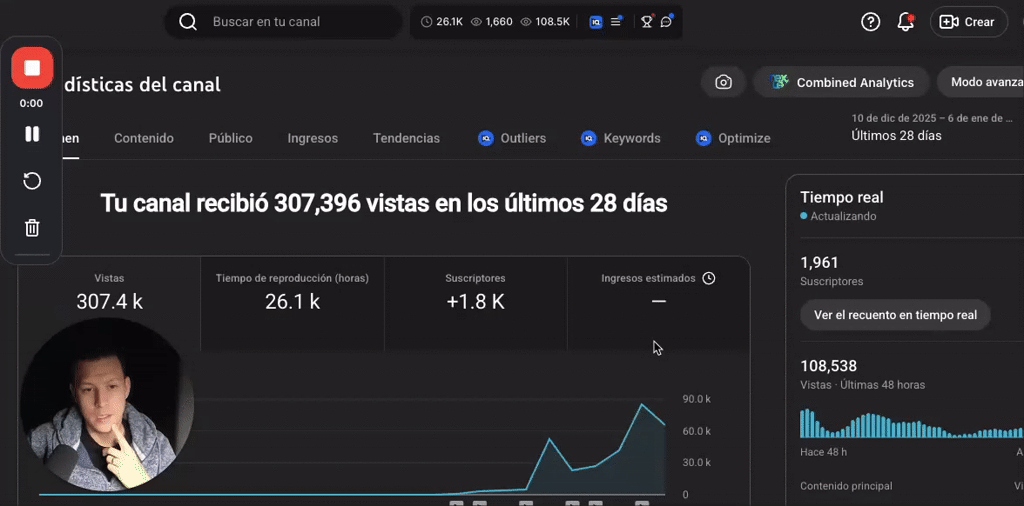Click the Crear button

click(x=968, y=22)
